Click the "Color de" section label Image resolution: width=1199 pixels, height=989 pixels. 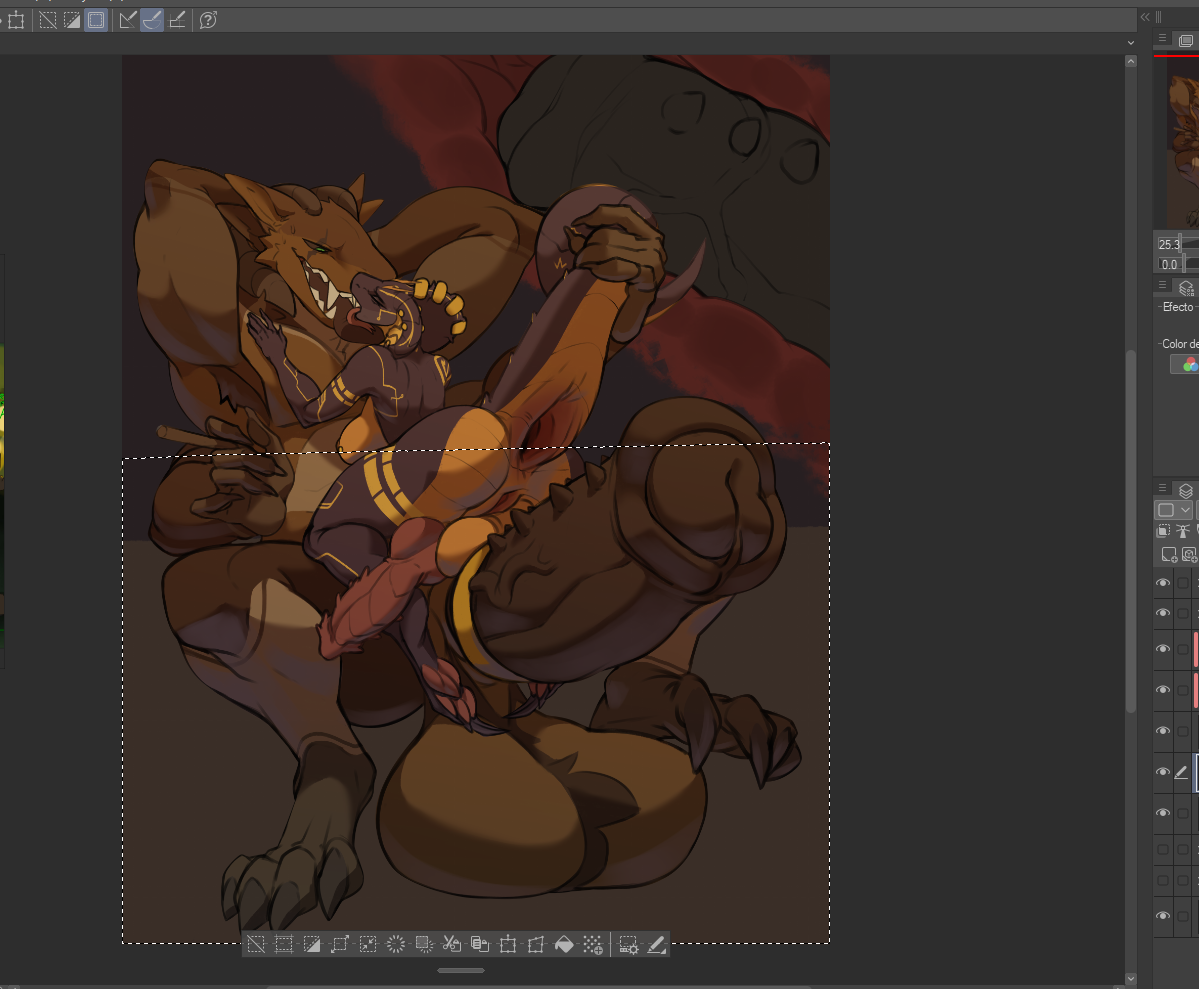tap(1180, 344)
